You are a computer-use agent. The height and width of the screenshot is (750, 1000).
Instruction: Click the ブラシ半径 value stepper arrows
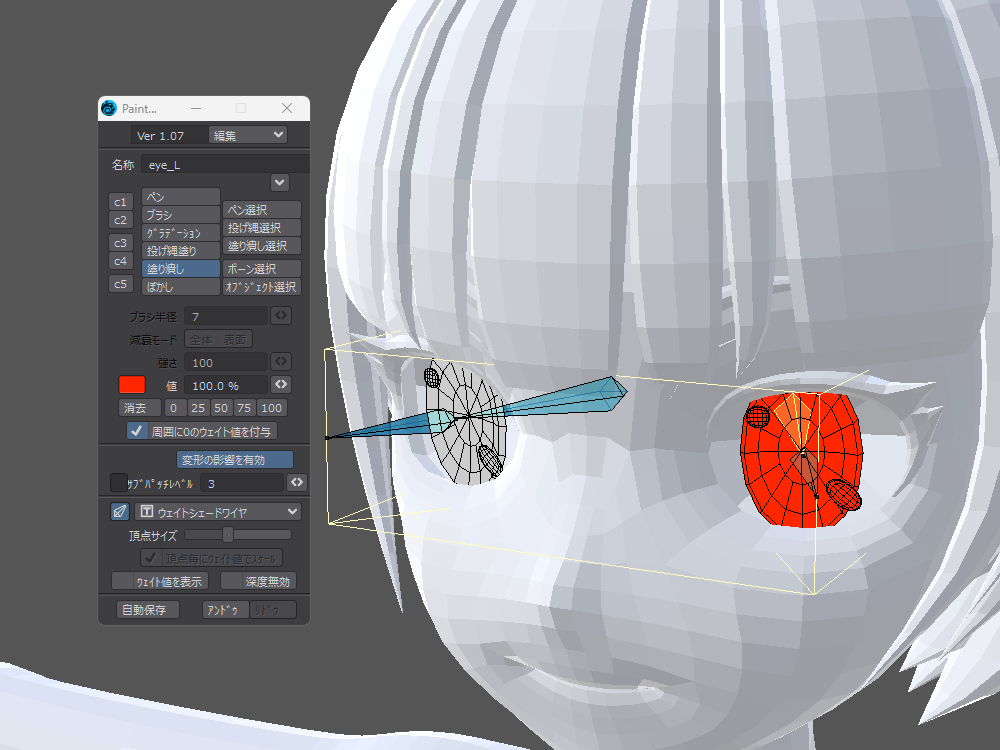(x=281, y=316)
